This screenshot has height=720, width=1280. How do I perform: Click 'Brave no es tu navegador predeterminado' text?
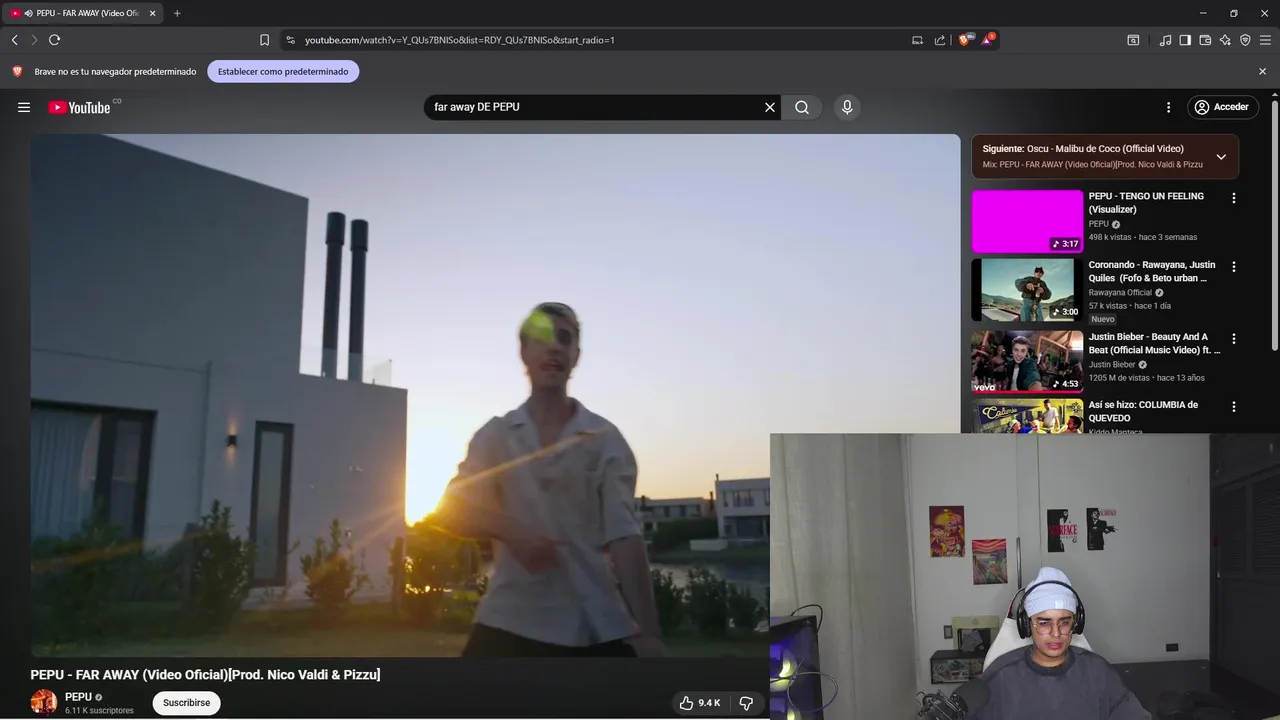coord(115,72)
